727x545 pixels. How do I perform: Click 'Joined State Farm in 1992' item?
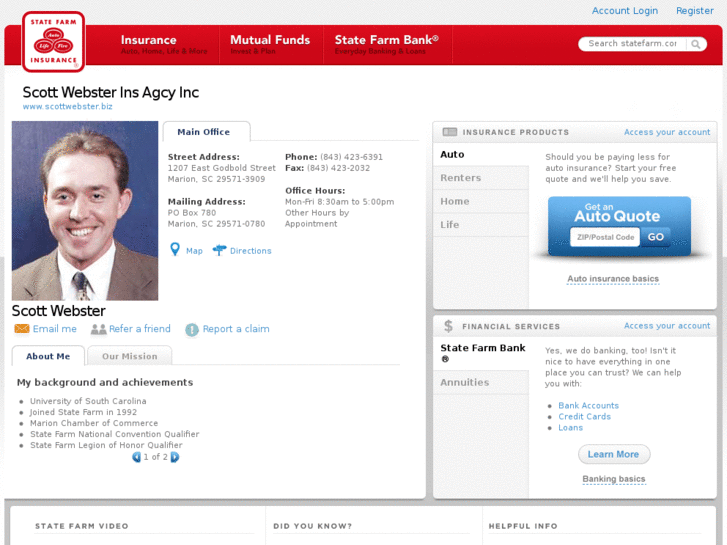83,412
